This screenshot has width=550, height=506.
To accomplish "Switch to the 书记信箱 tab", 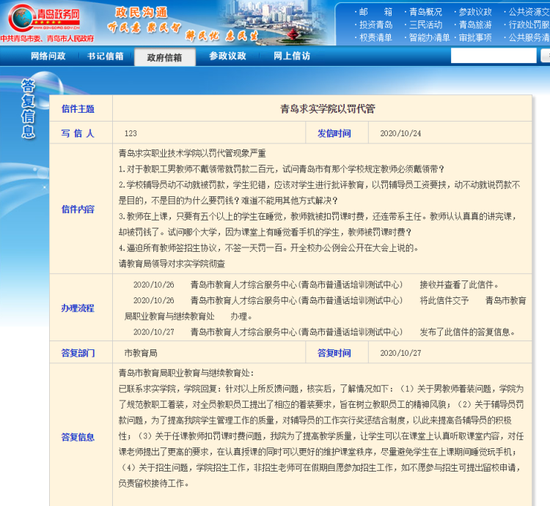I will pyautogui.click(x=105, y=56).
